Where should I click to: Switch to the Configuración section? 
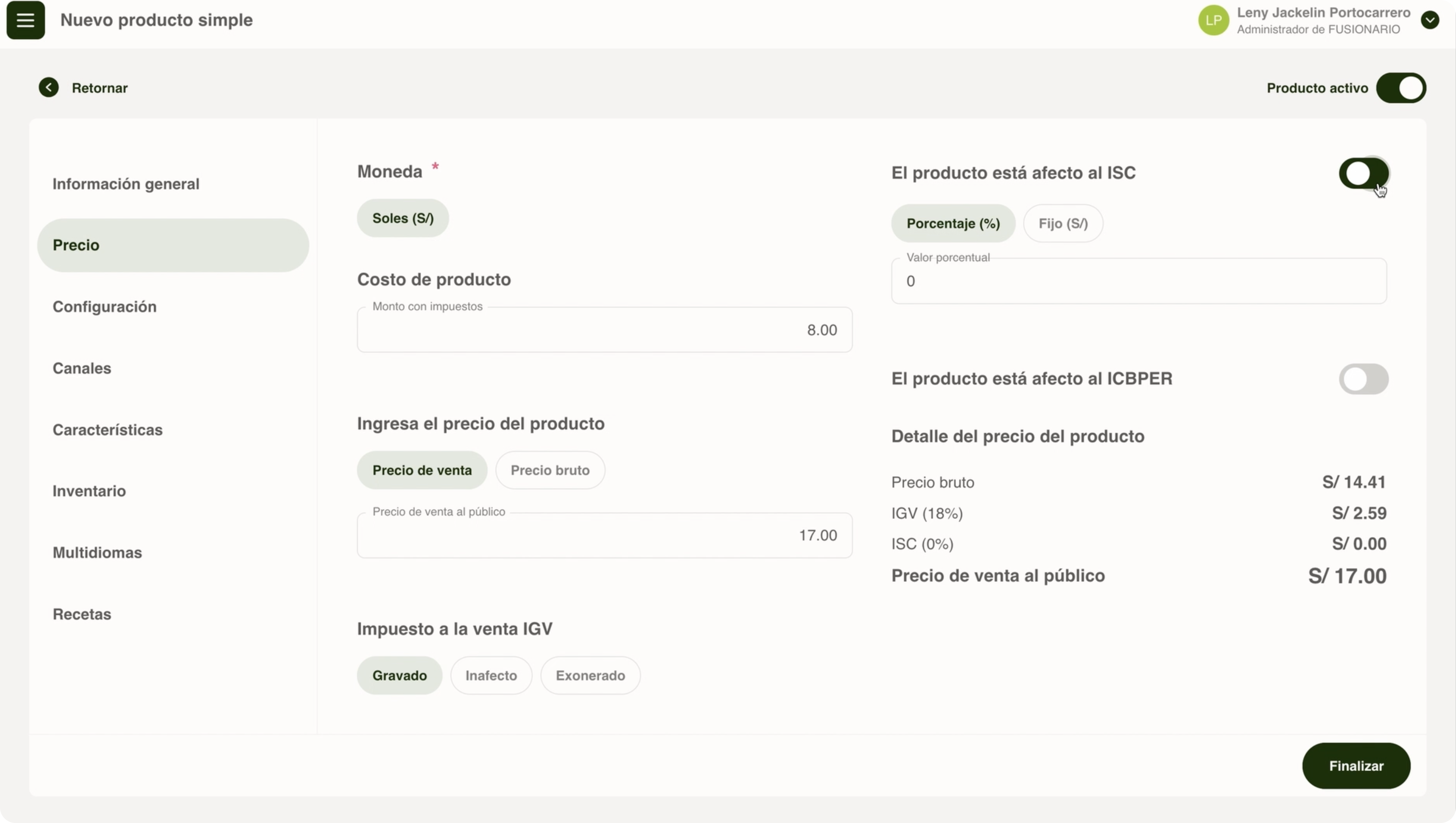click(x=105, y=306)
